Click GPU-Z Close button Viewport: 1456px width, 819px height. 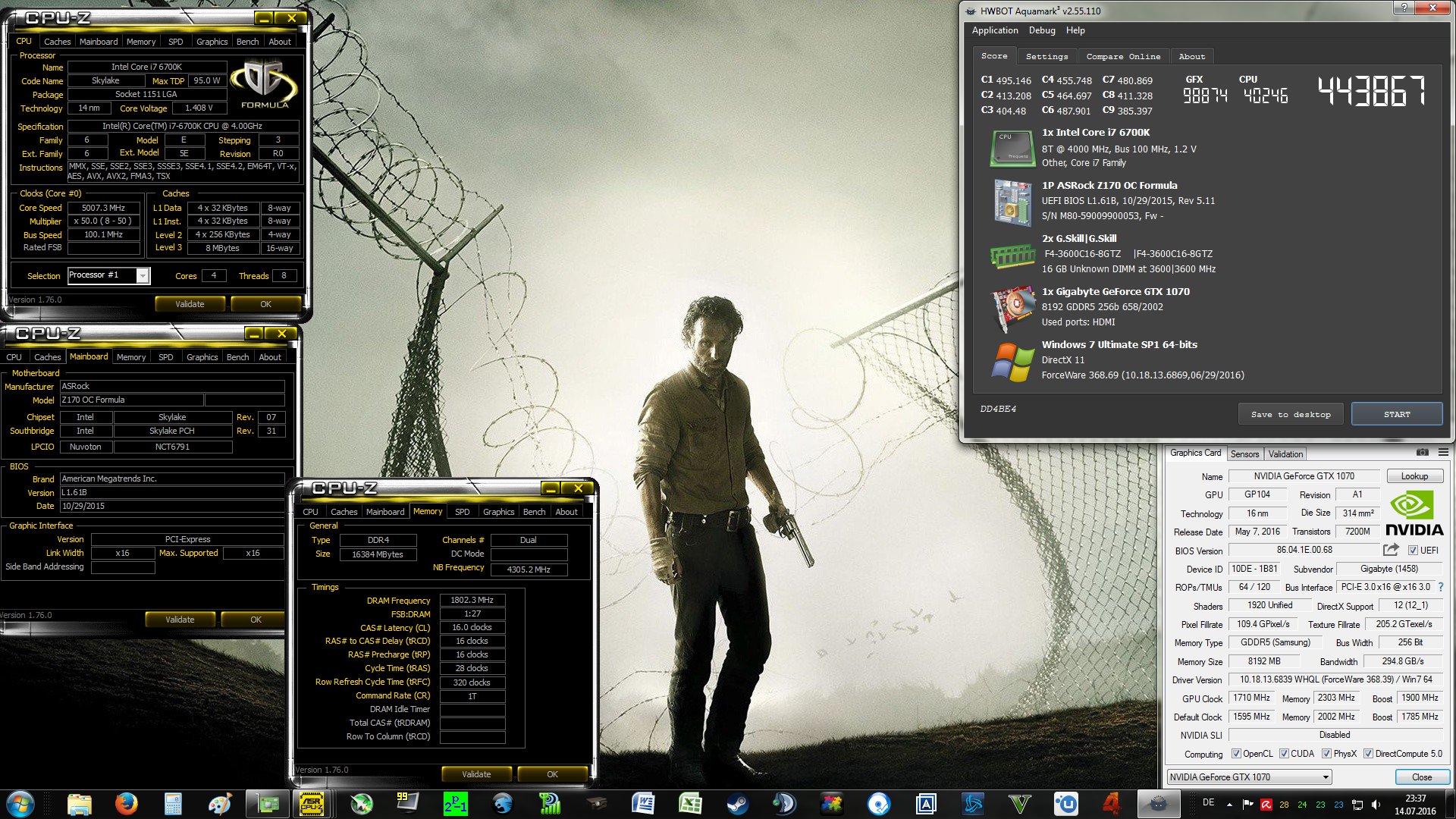(x=1422, y=777)
